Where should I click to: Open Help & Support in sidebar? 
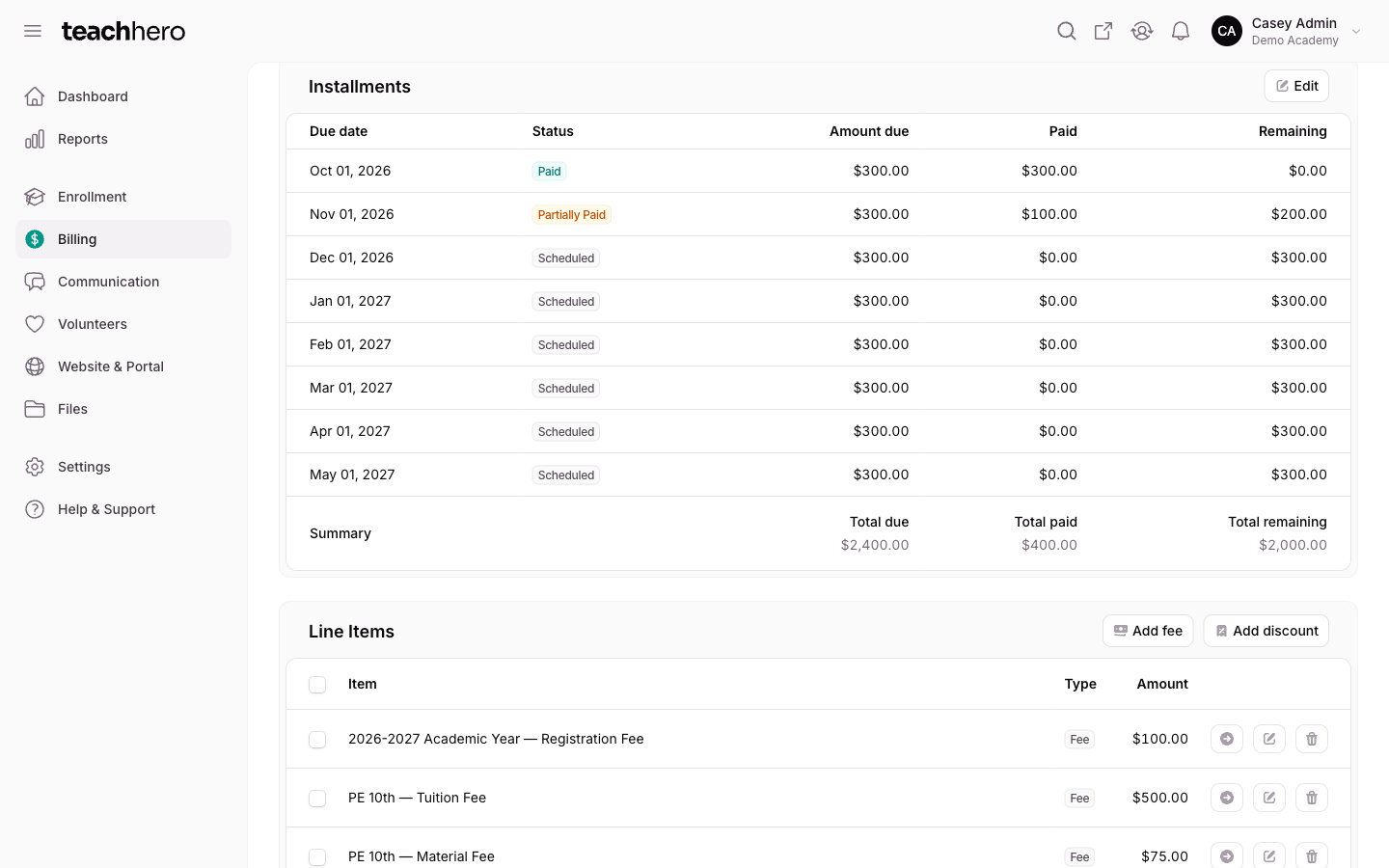(x=123, y=509)
